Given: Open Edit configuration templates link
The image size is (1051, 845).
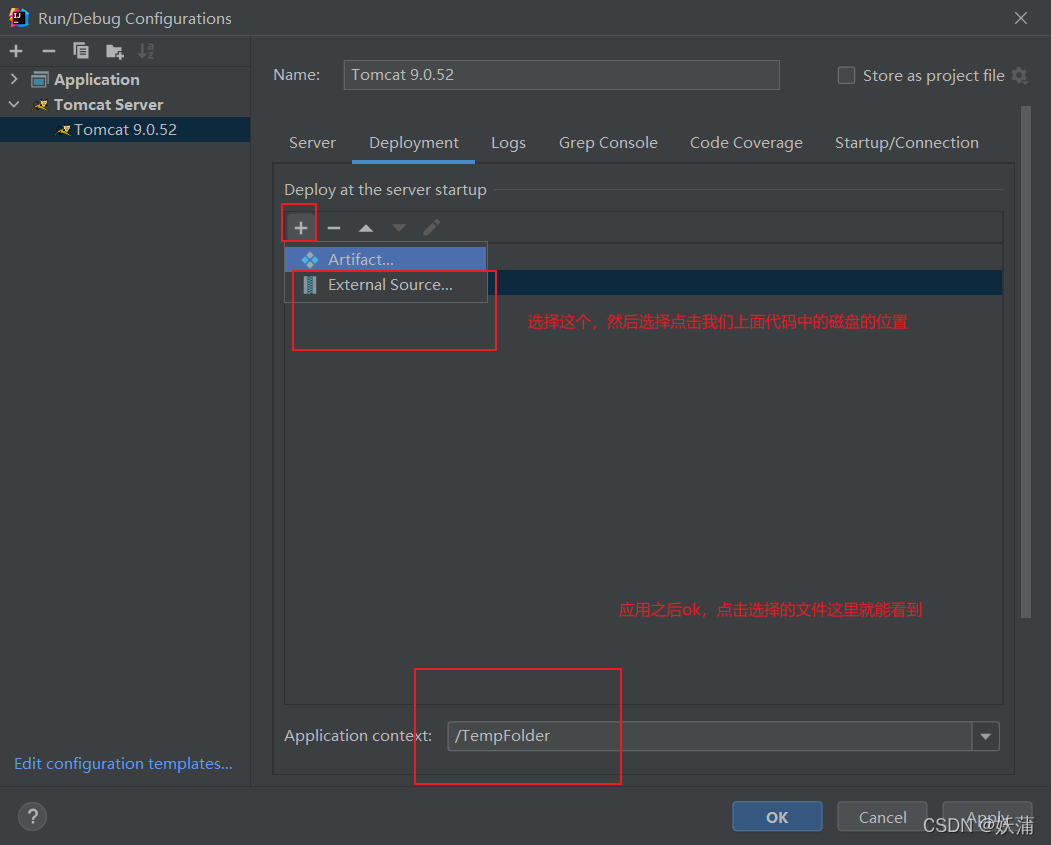Looking at the screenshot, I should [123, 763].
